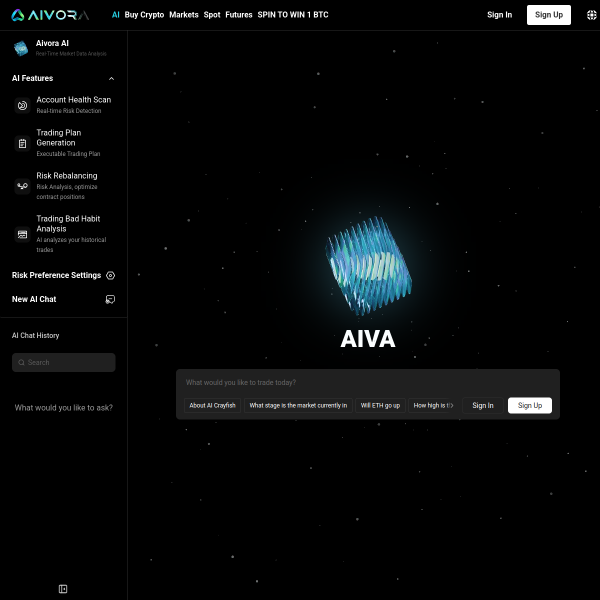Image resolution: width=600 pixels, height=600 pixels.
Task: Click the Risk Rebalancing icon
Action: [x=23, y=186]
